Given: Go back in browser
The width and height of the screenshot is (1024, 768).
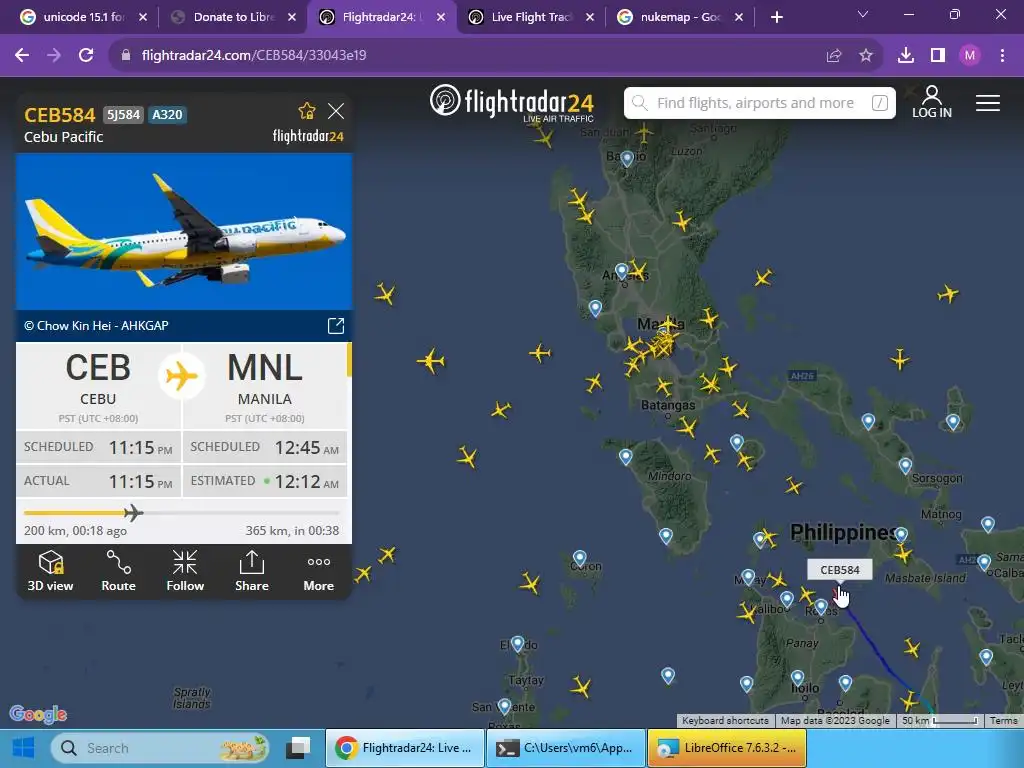Looking at the screenshot, I should point(22,56).
